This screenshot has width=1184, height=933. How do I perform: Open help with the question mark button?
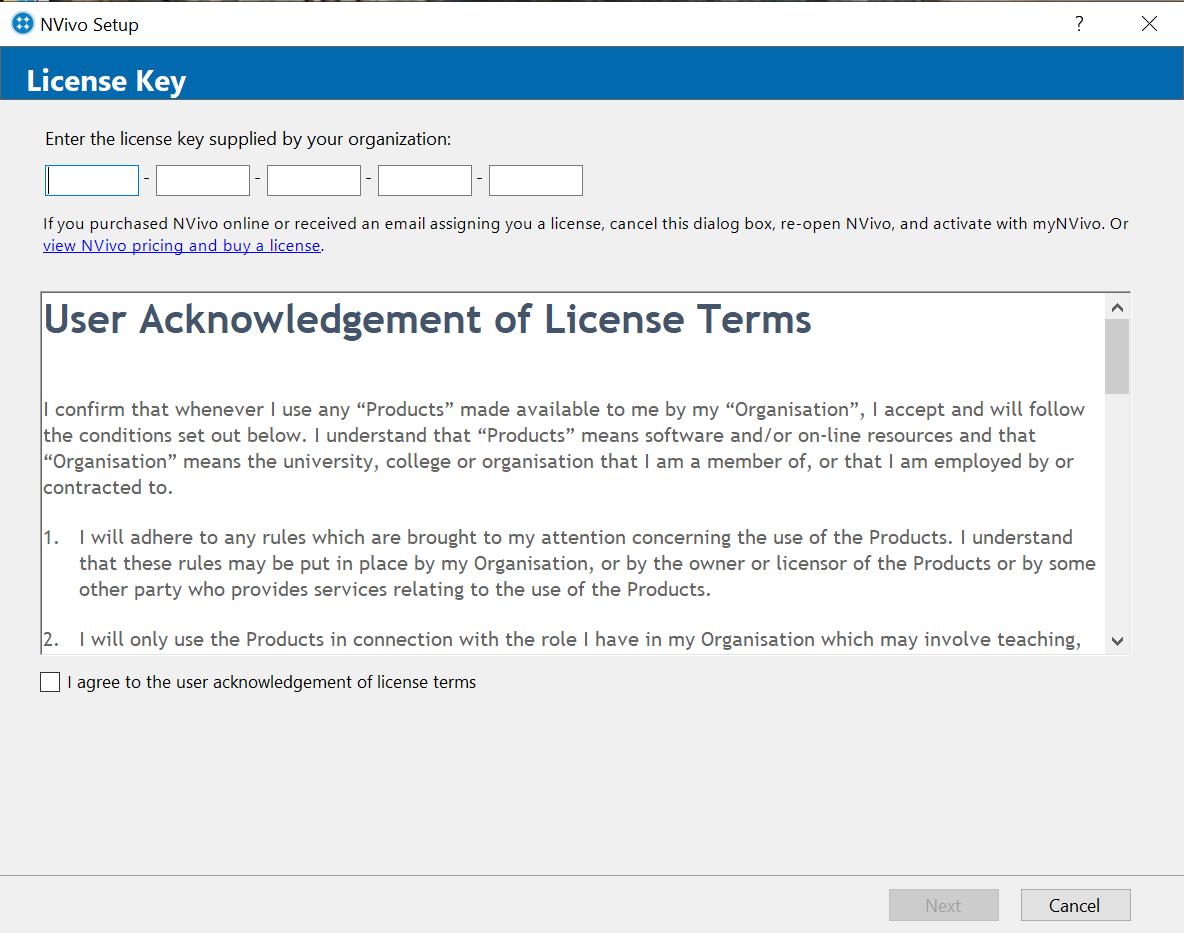pyautogui.click(x=1079, y=24)
